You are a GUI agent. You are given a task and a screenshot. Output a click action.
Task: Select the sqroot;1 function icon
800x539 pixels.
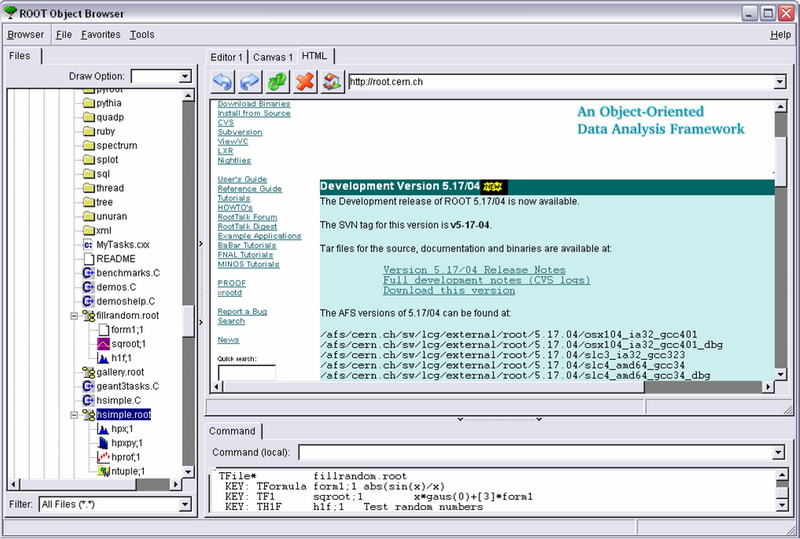103,343
